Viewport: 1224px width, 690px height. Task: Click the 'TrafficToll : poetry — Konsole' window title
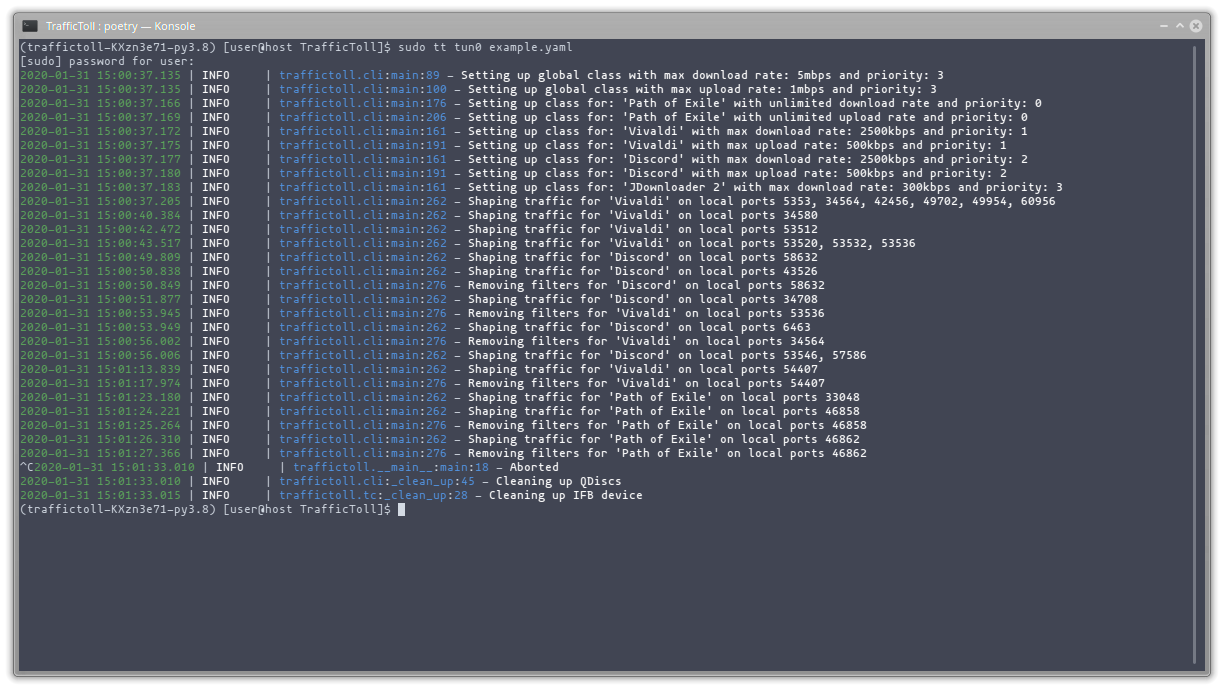coord(121,26)
